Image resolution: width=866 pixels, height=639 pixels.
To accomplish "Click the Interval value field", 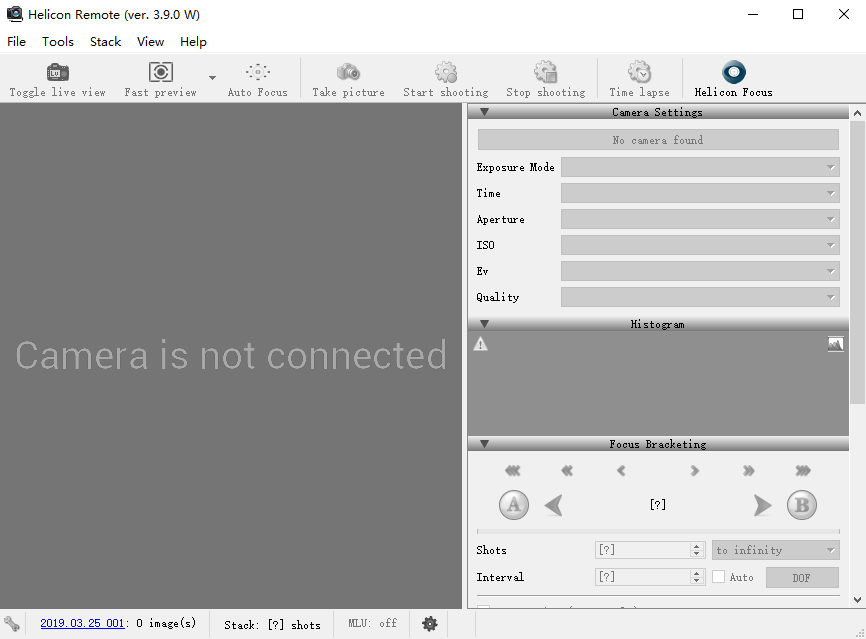I will point(643,577).
